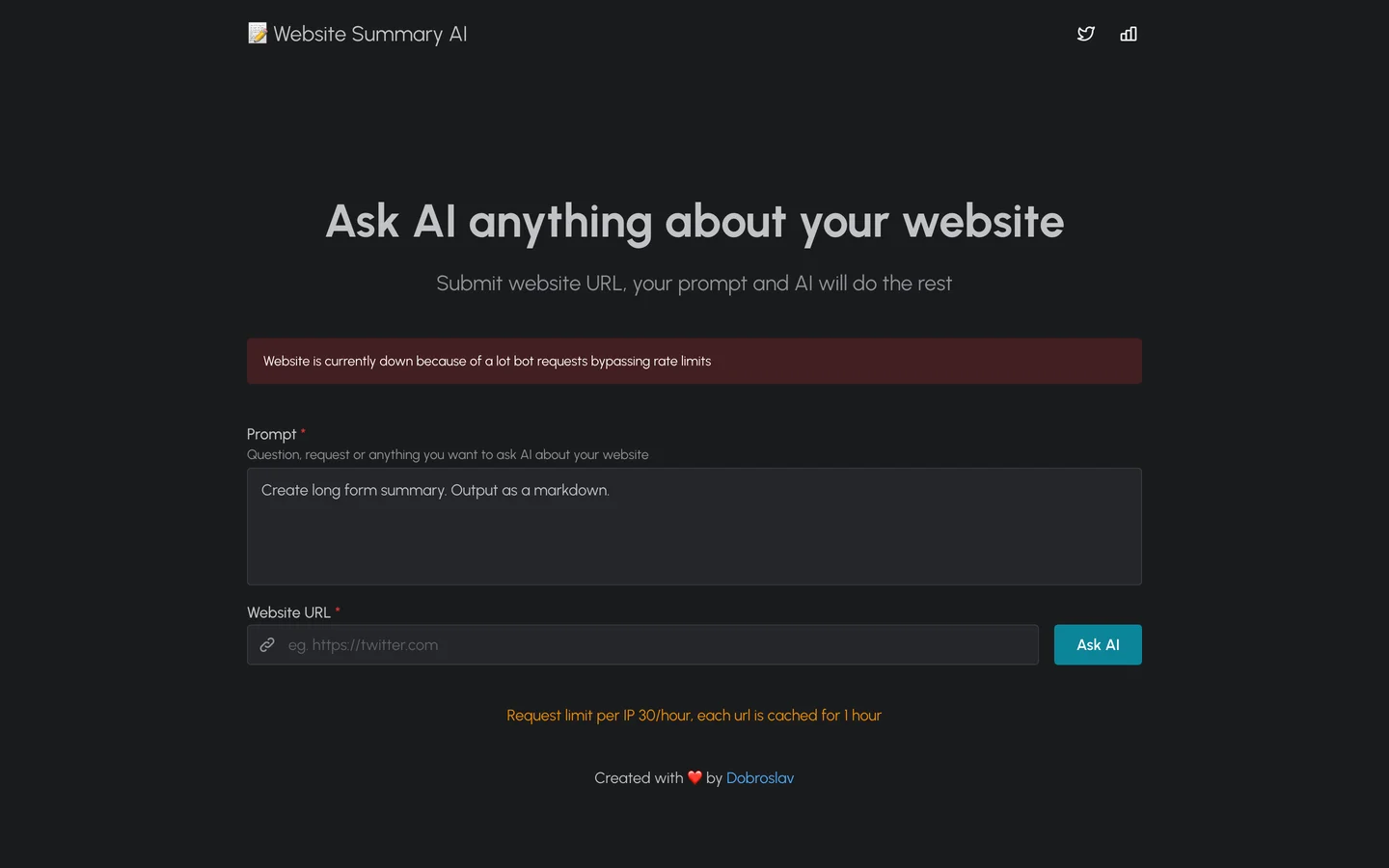Click the red asterisk beside Website URL label
The image size is (1389, 868).
click(x=338, y=610)
